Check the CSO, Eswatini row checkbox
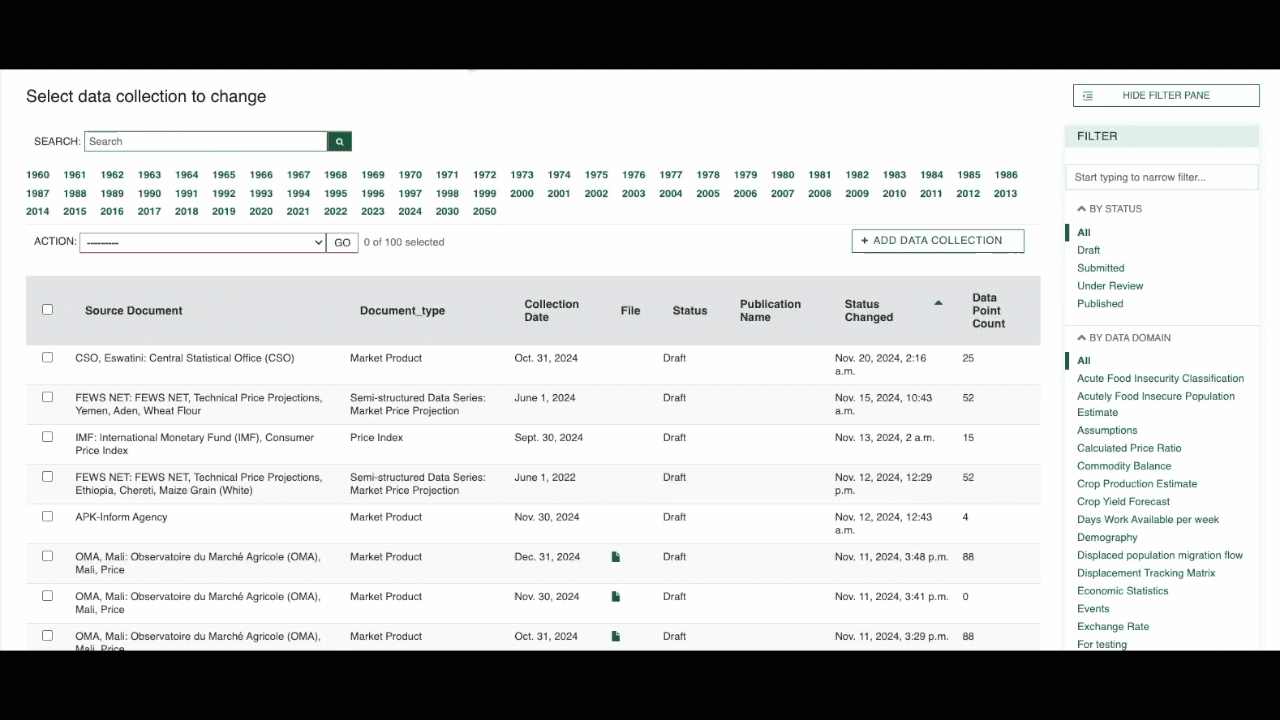The height and width of the screenshot is (720, 1280). point(47,358)
